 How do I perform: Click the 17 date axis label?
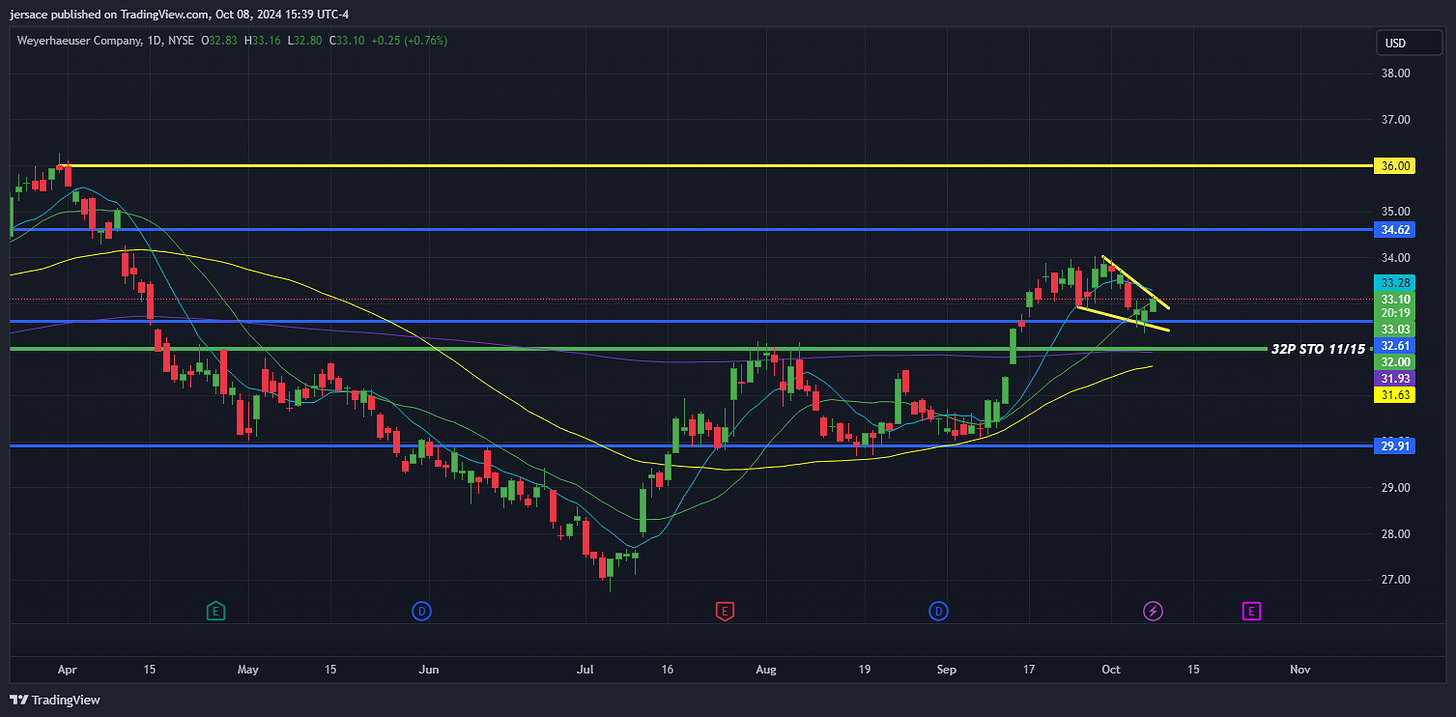click(x=1030, y=669)
